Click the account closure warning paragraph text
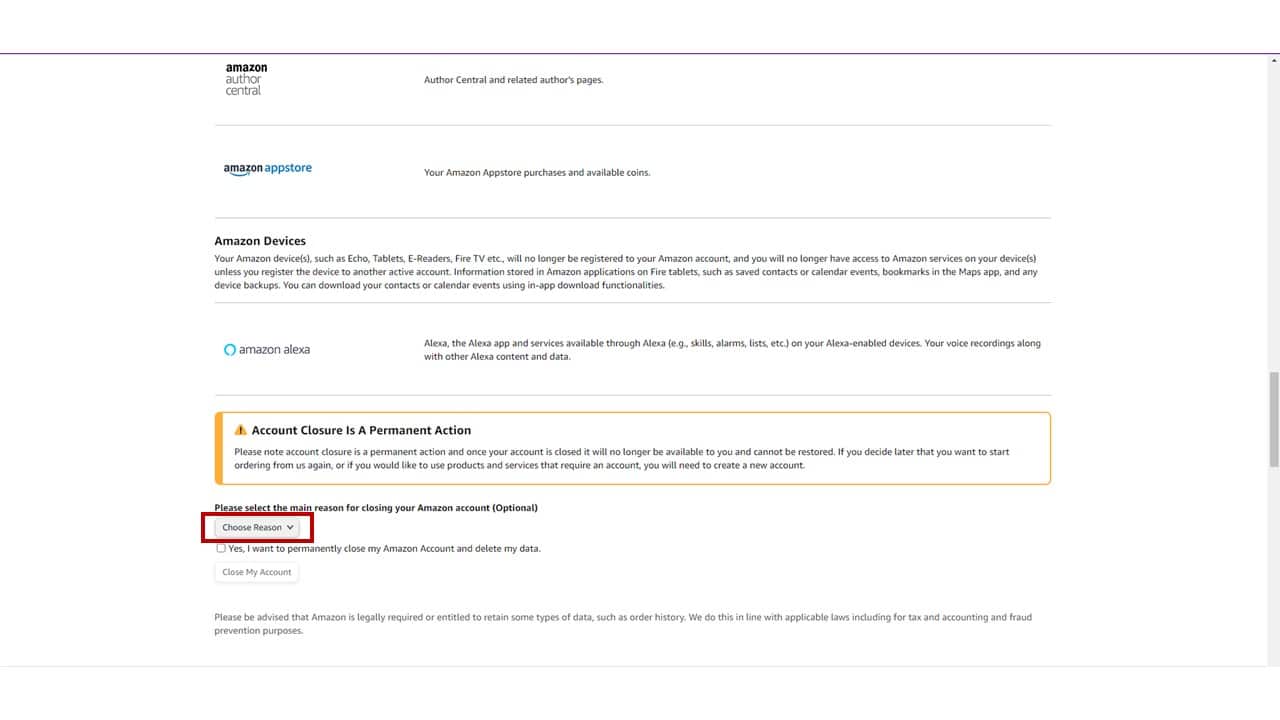Image resolution: width=1280 pixels, height=720 pixels. [x=622, y=458]
